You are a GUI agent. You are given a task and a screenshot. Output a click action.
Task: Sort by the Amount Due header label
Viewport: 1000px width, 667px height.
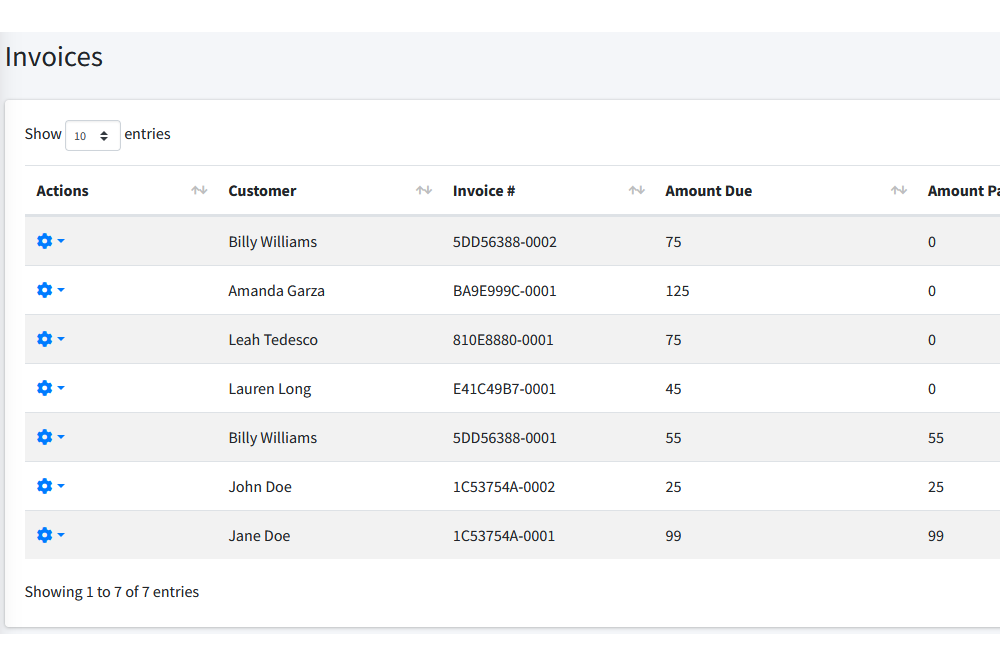pyautogui.click(x=708, y=191)
